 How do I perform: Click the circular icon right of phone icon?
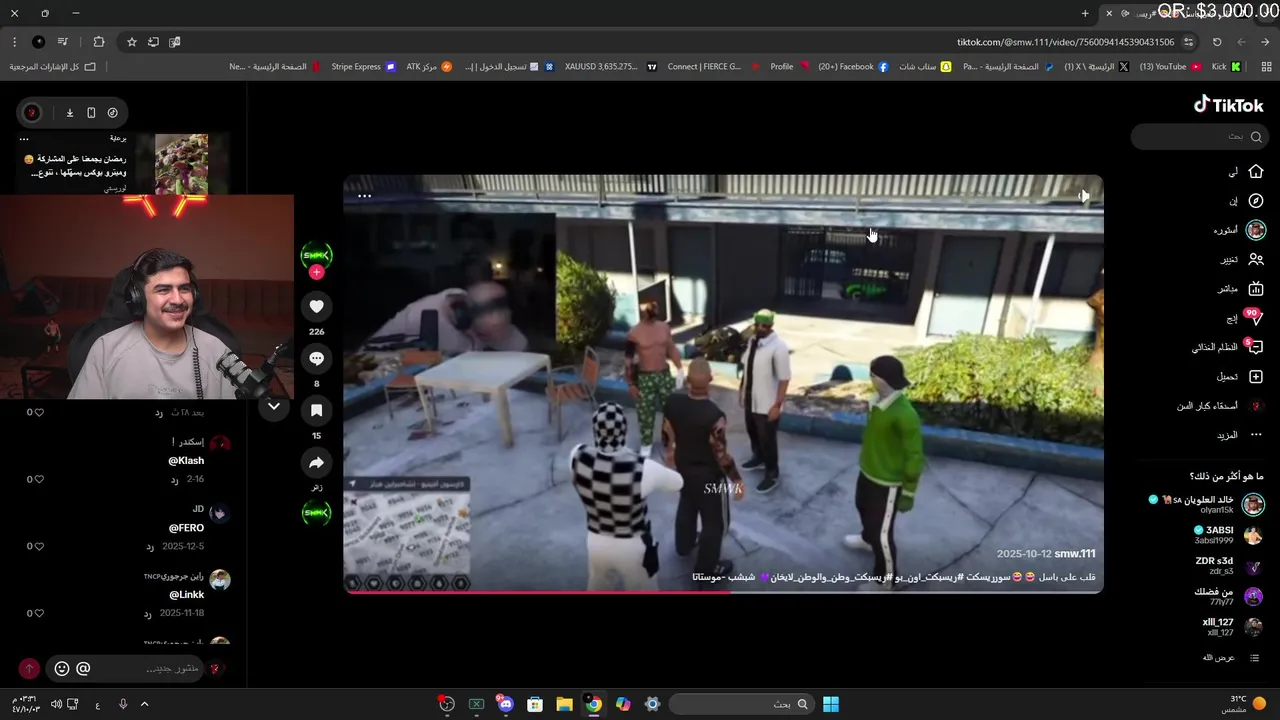112,113
